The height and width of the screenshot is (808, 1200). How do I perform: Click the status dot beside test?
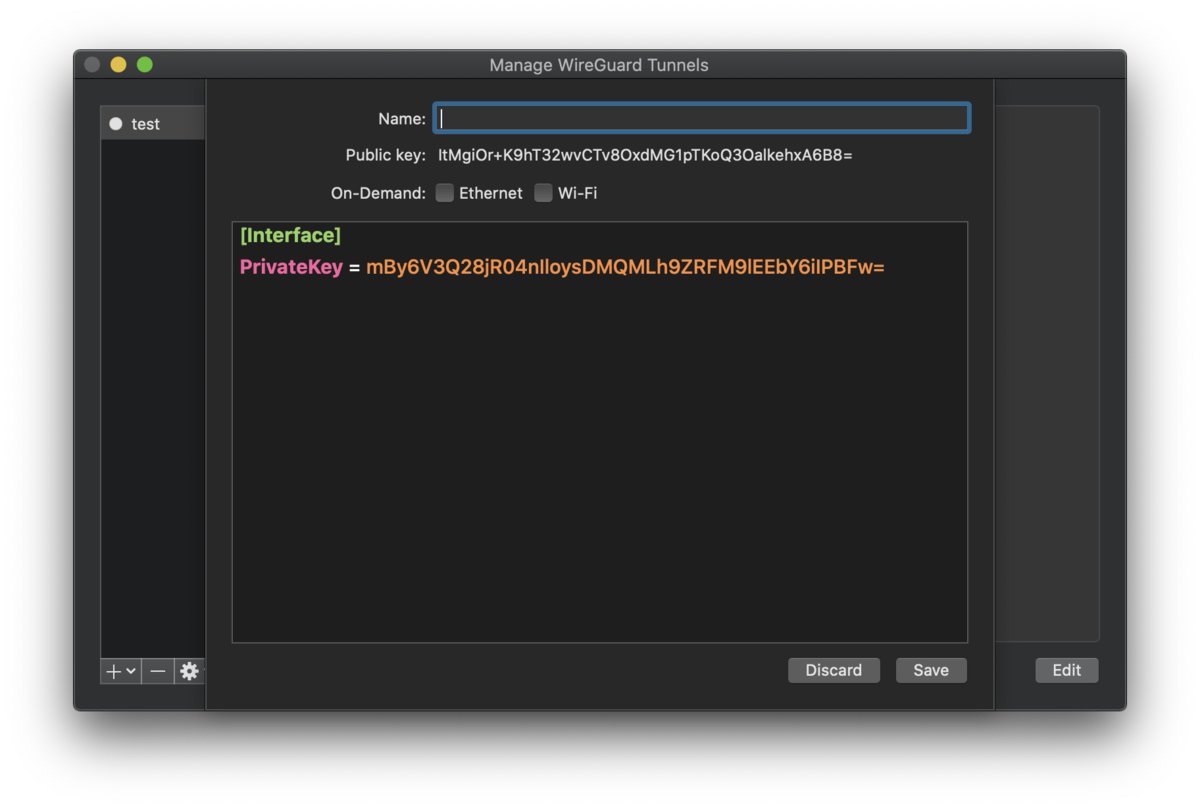(x=116, y=124)
